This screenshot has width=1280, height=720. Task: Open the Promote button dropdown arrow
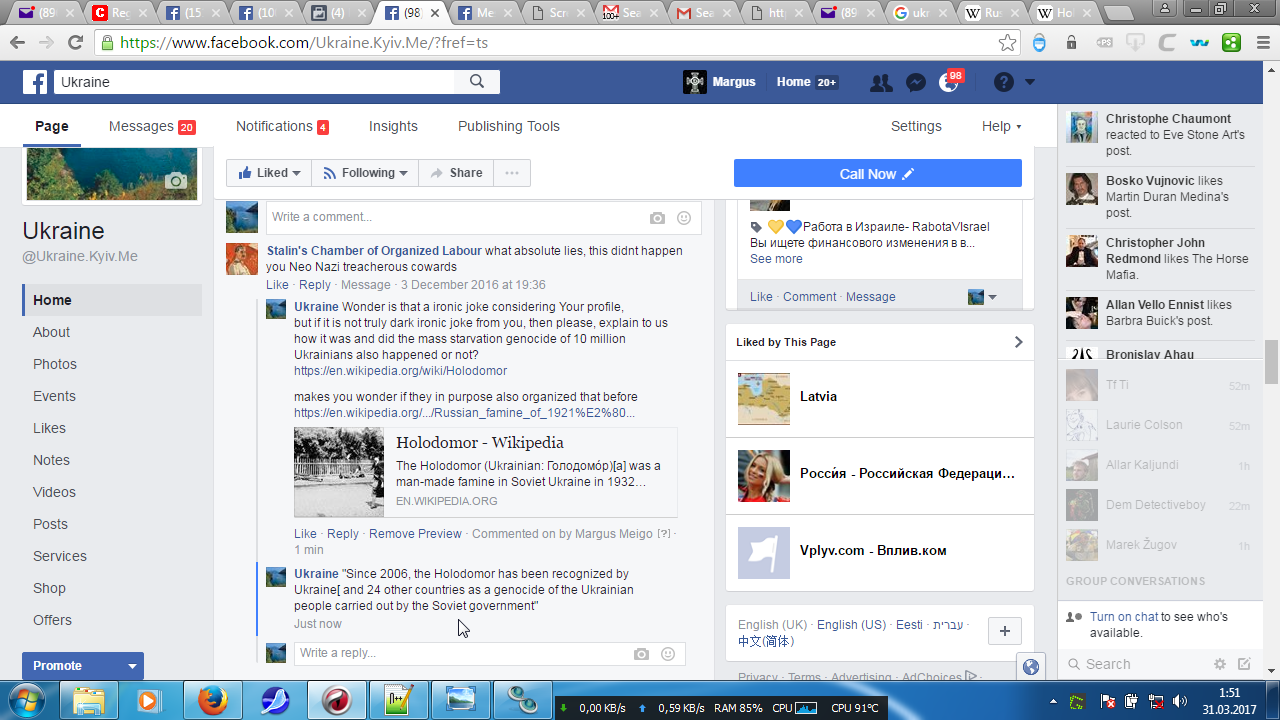coord(132,666)
